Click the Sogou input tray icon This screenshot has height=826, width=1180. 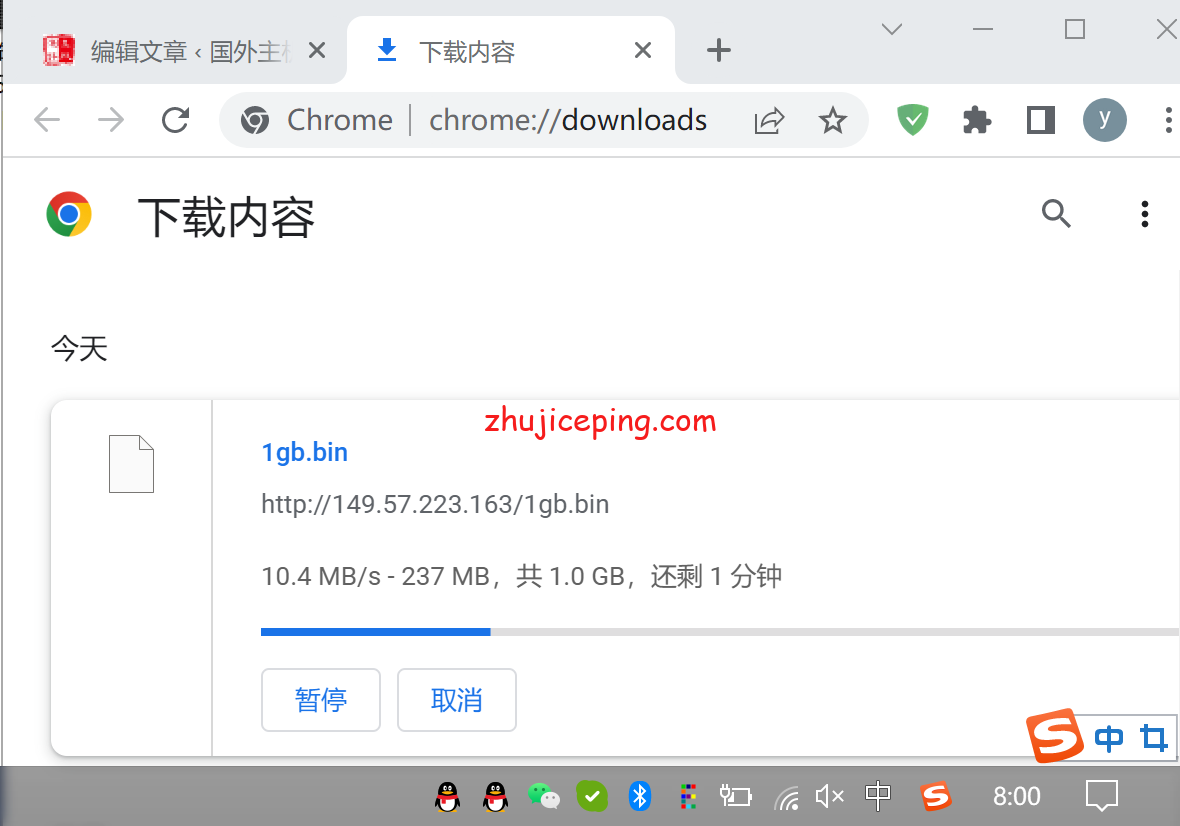coord(935,796)
